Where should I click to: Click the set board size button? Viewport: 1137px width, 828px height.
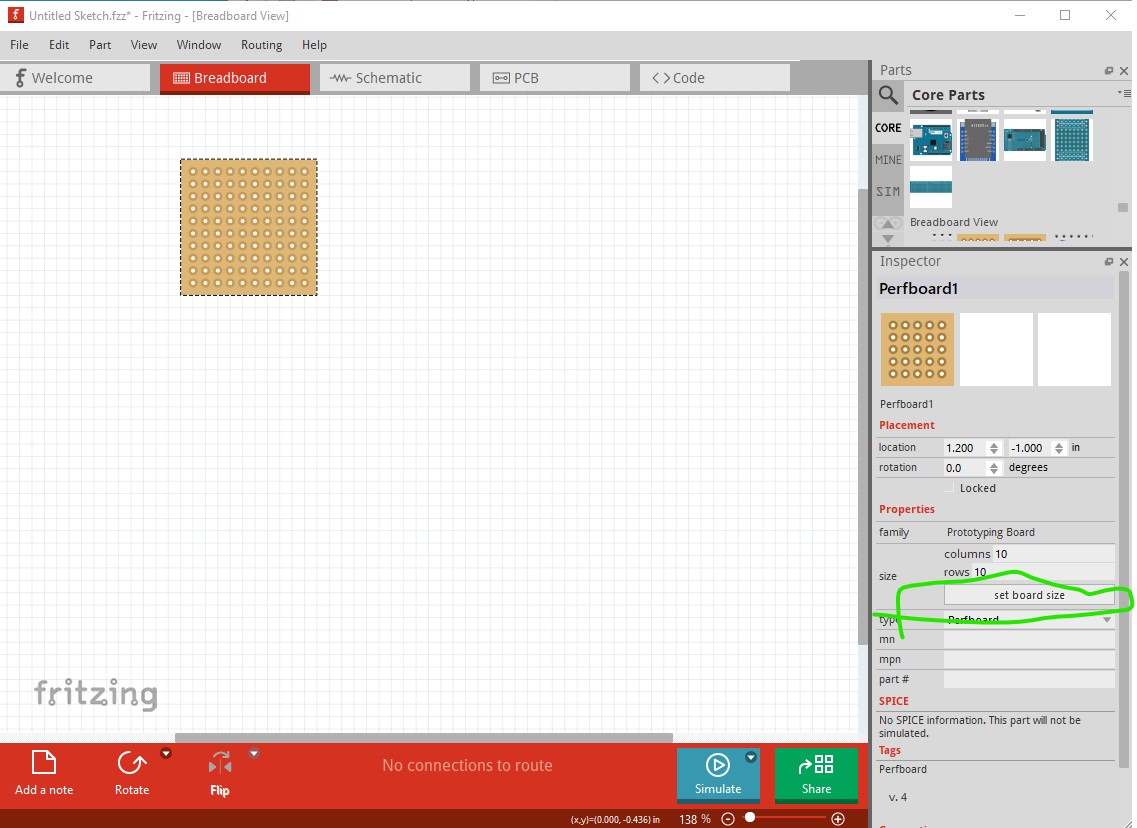[x=1028, y=595]
